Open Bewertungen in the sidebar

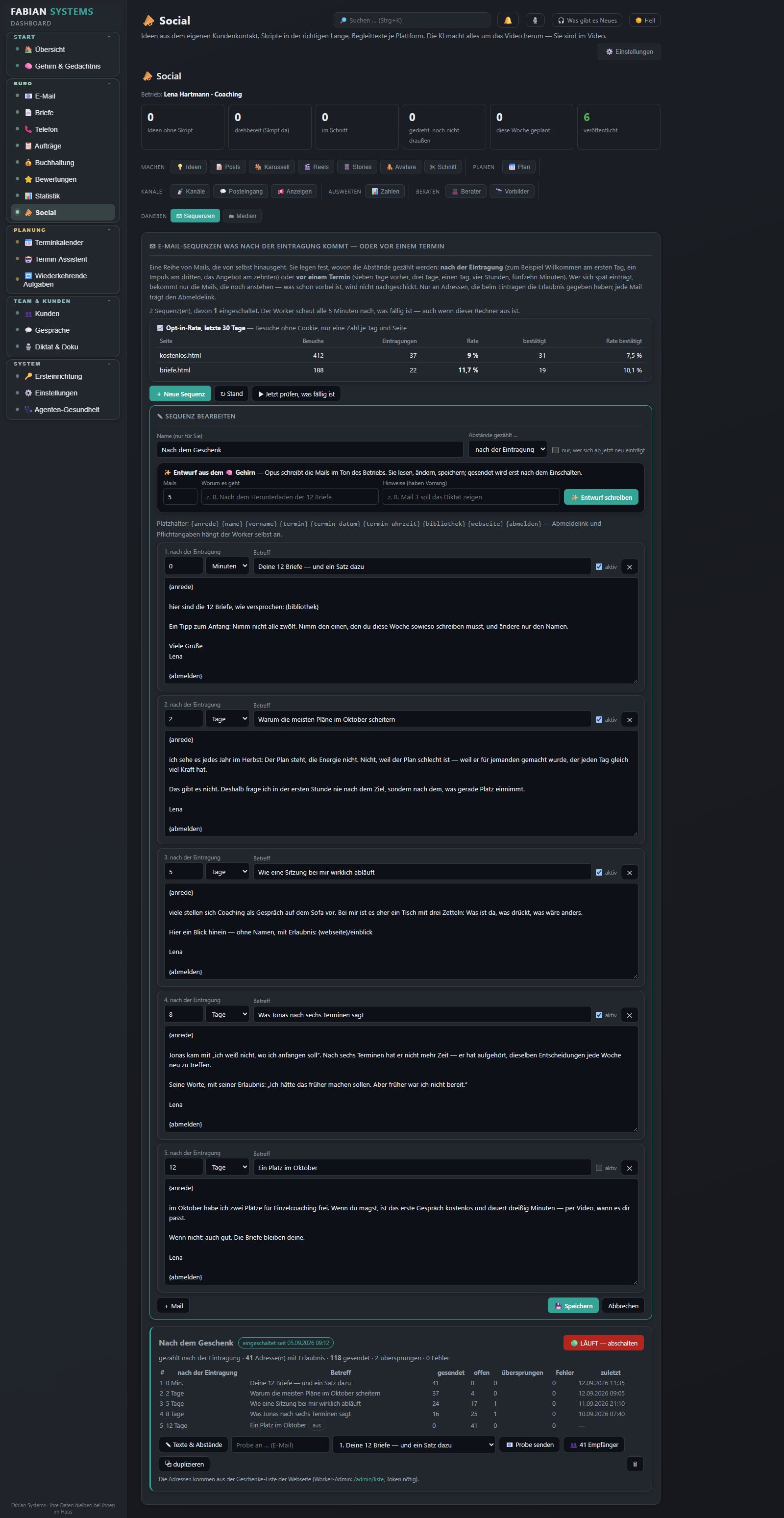63,179
